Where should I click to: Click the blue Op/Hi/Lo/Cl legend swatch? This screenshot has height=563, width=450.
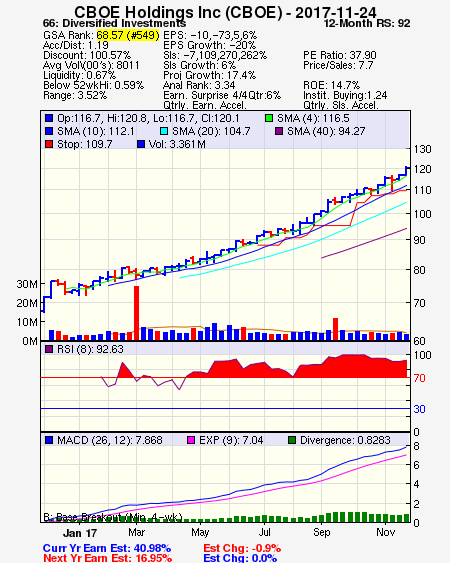(x=49, y=118)
